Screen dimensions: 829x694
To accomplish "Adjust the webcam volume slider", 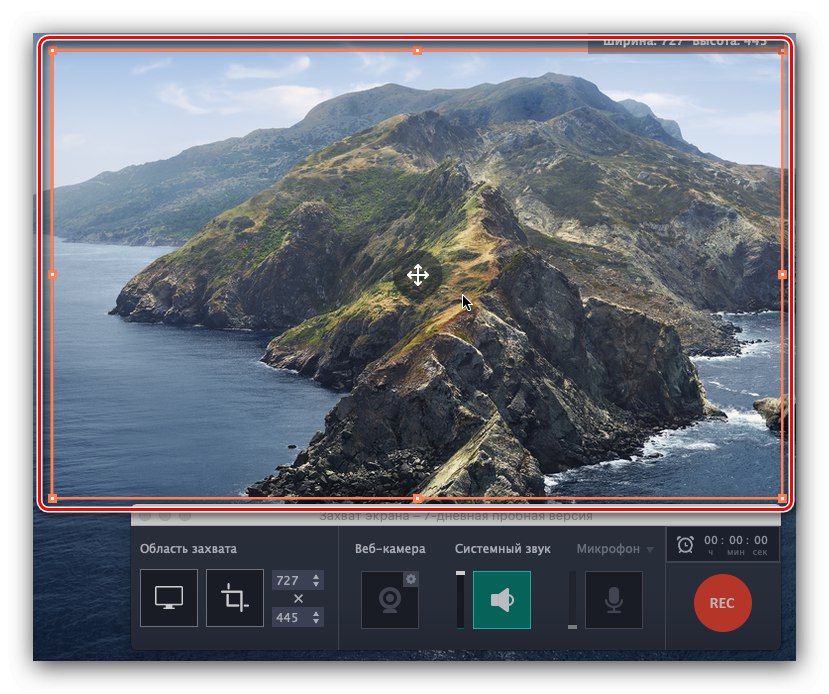I will [x=461, y=600].
